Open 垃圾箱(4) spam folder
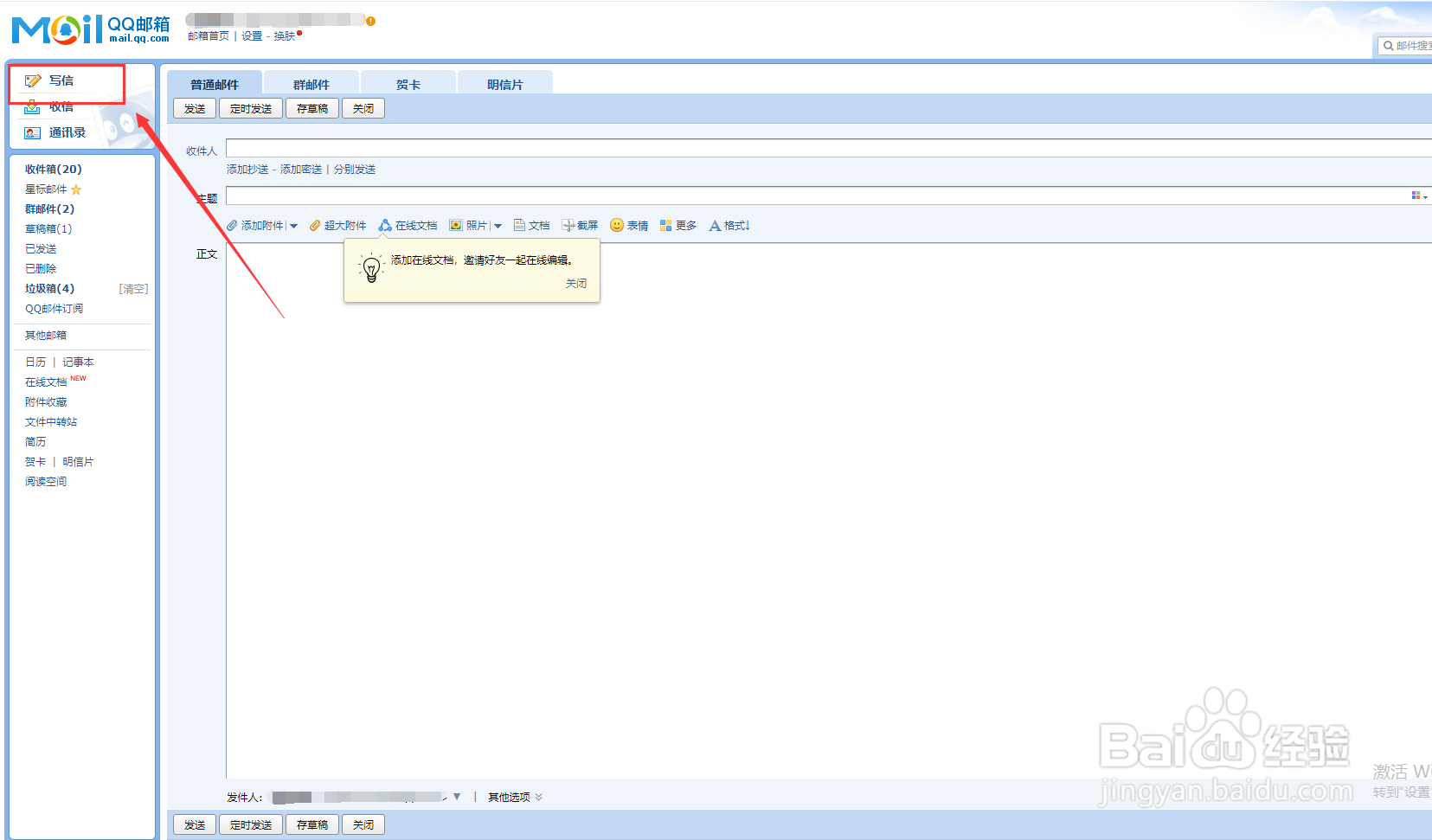 [x=49, y=289]
